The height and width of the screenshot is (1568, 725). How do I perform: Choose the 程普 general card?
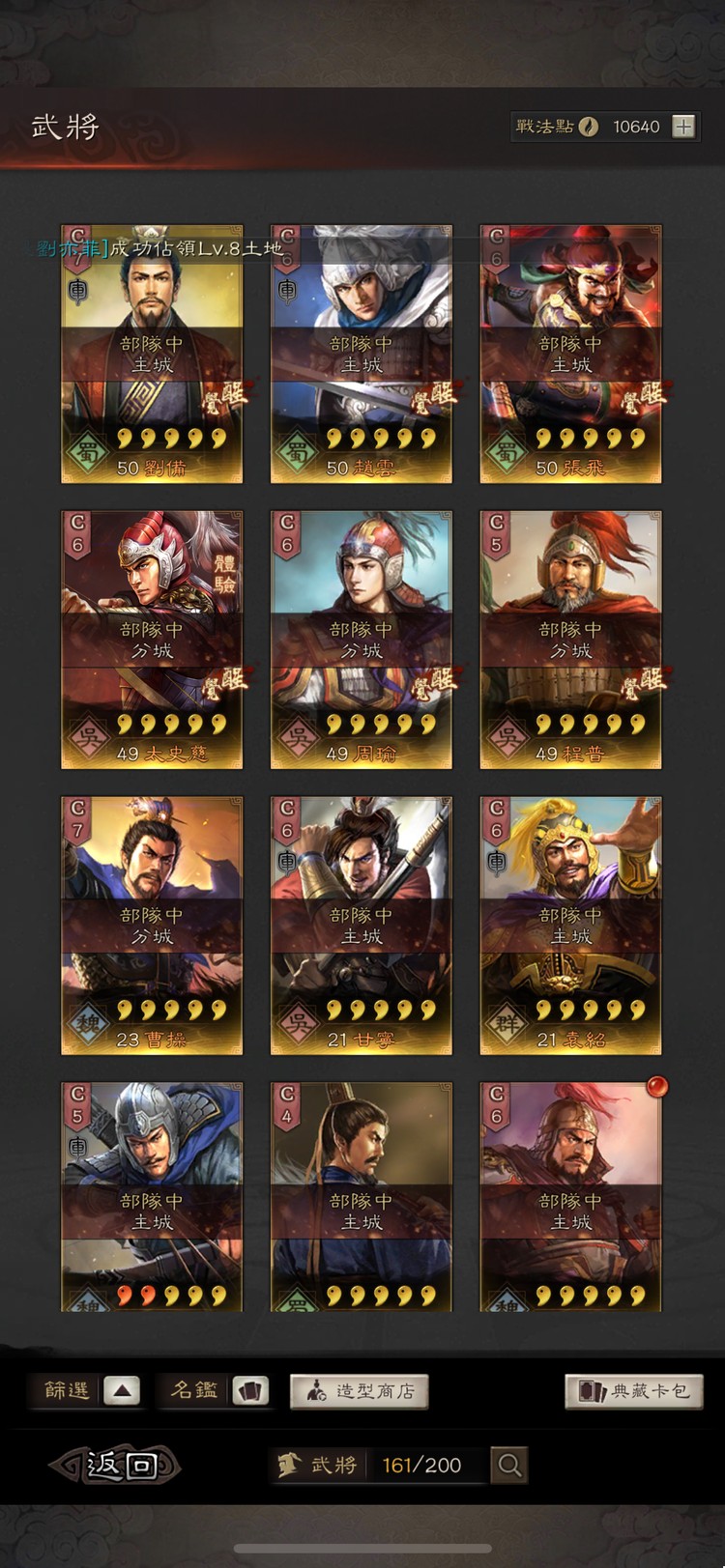(571, 640)
